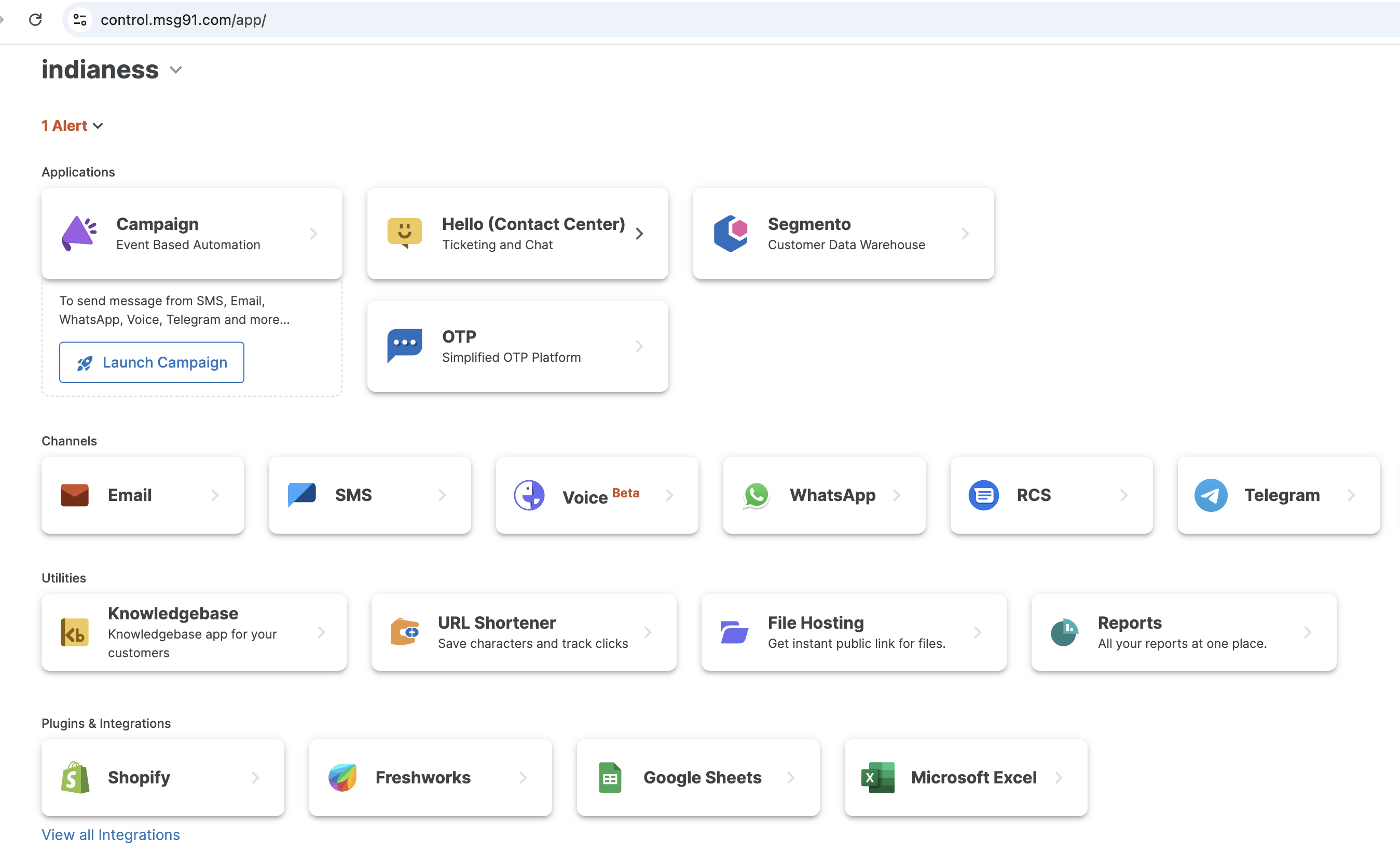This screenshot has width=1400, height=867.
Task: Open Telegram channel chevron arrow
Action: point(1351,495)
